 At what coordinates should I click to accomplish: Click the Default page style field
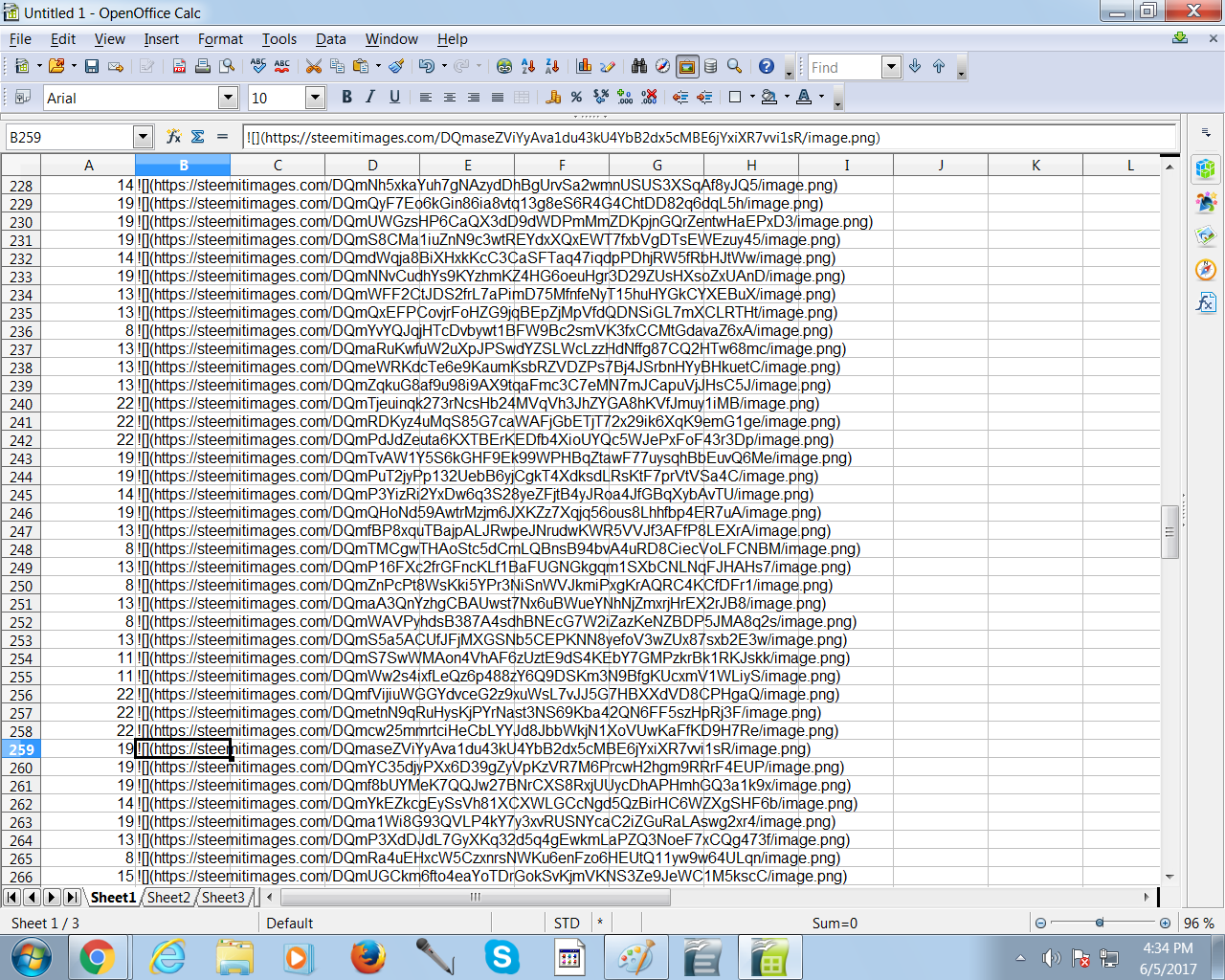click(375, 924)
